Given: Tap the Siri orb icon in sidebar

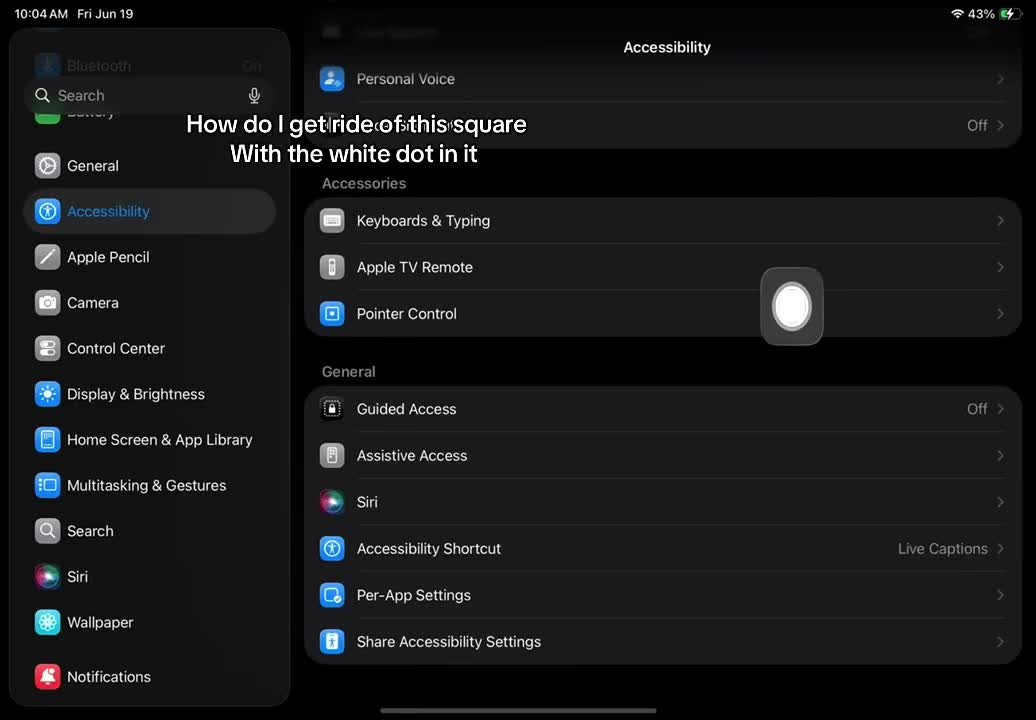Looking at the screenshot, I should pyautogui.click(x=48, y=577).
